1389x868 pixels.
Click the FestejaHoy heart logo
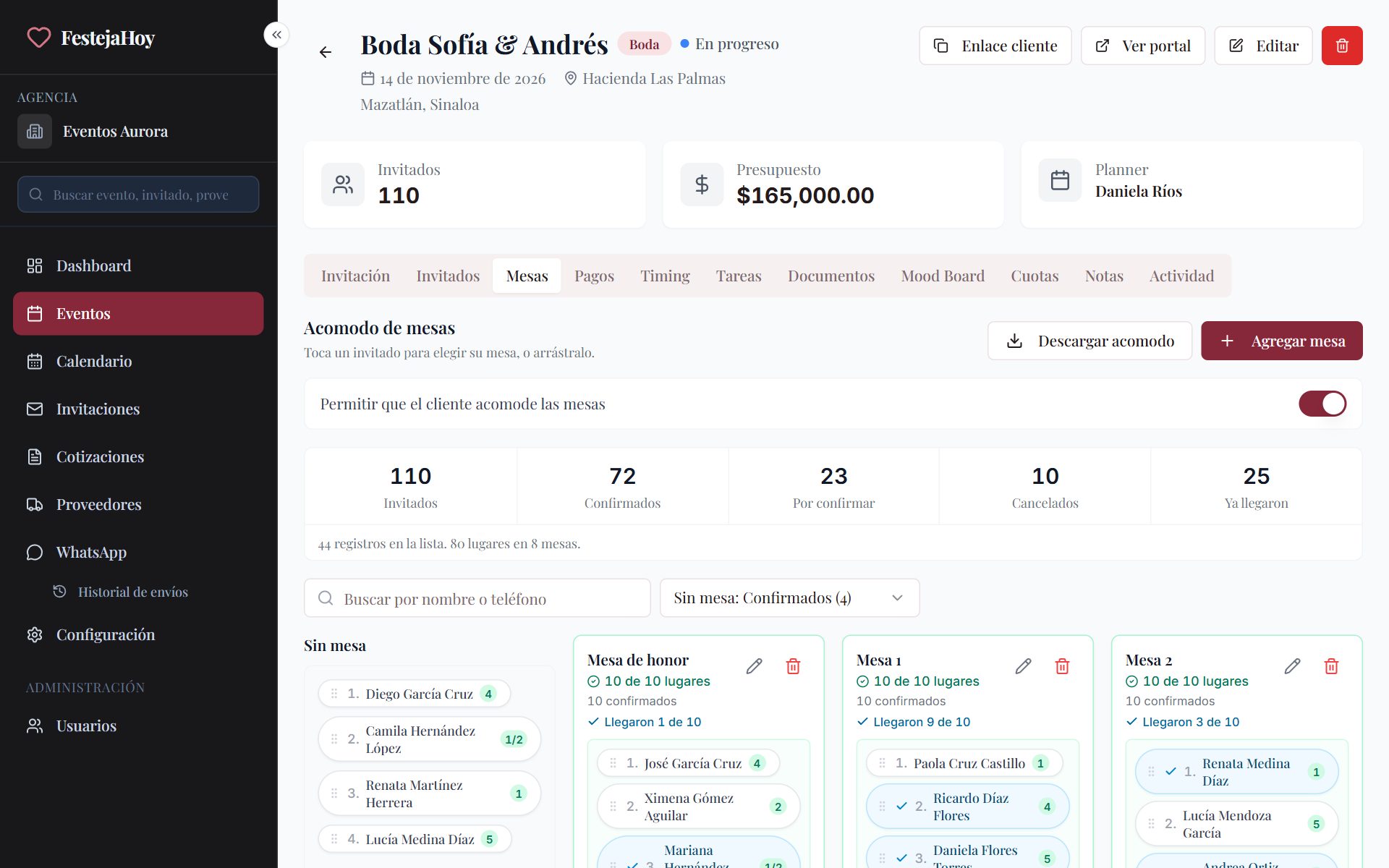tap(39, 38)
